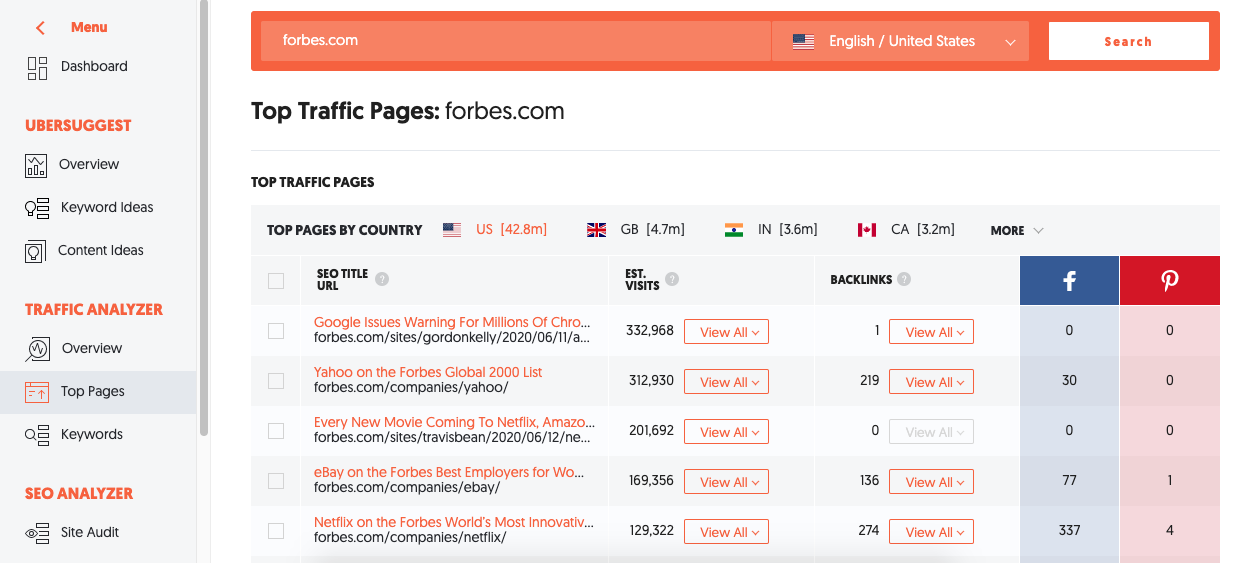Open Netflix on Forbes Most Innovative link
Image resolution: width=1256 pixels, height=563 pixels.
(x=453, y=522)
